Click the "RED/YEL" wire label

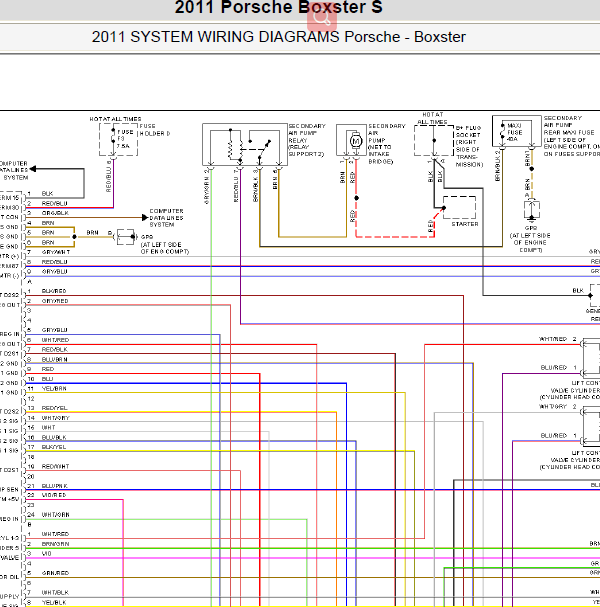pos(55,408)
